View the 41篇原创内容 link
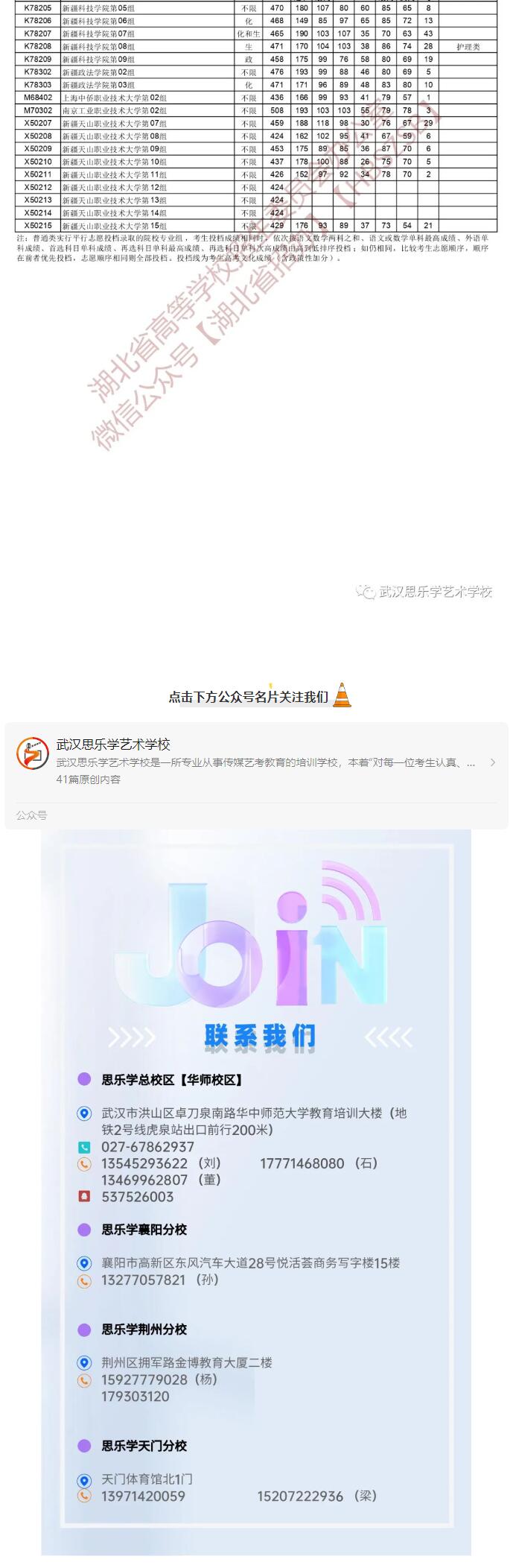510x1568 pixels. pyautogui.click(x=89, y=780)
